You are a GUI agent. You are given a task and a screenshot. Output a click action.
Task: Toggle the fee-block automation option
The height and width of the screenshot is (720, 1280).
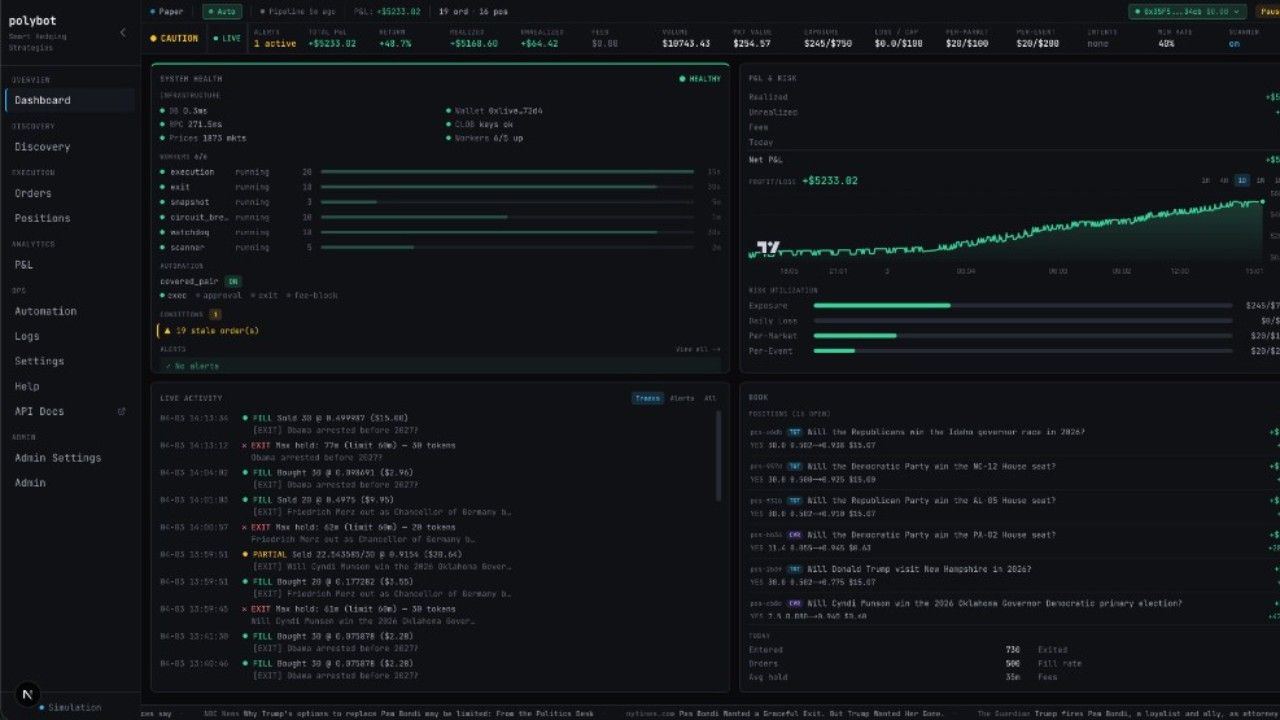click(x=311, y=295)
